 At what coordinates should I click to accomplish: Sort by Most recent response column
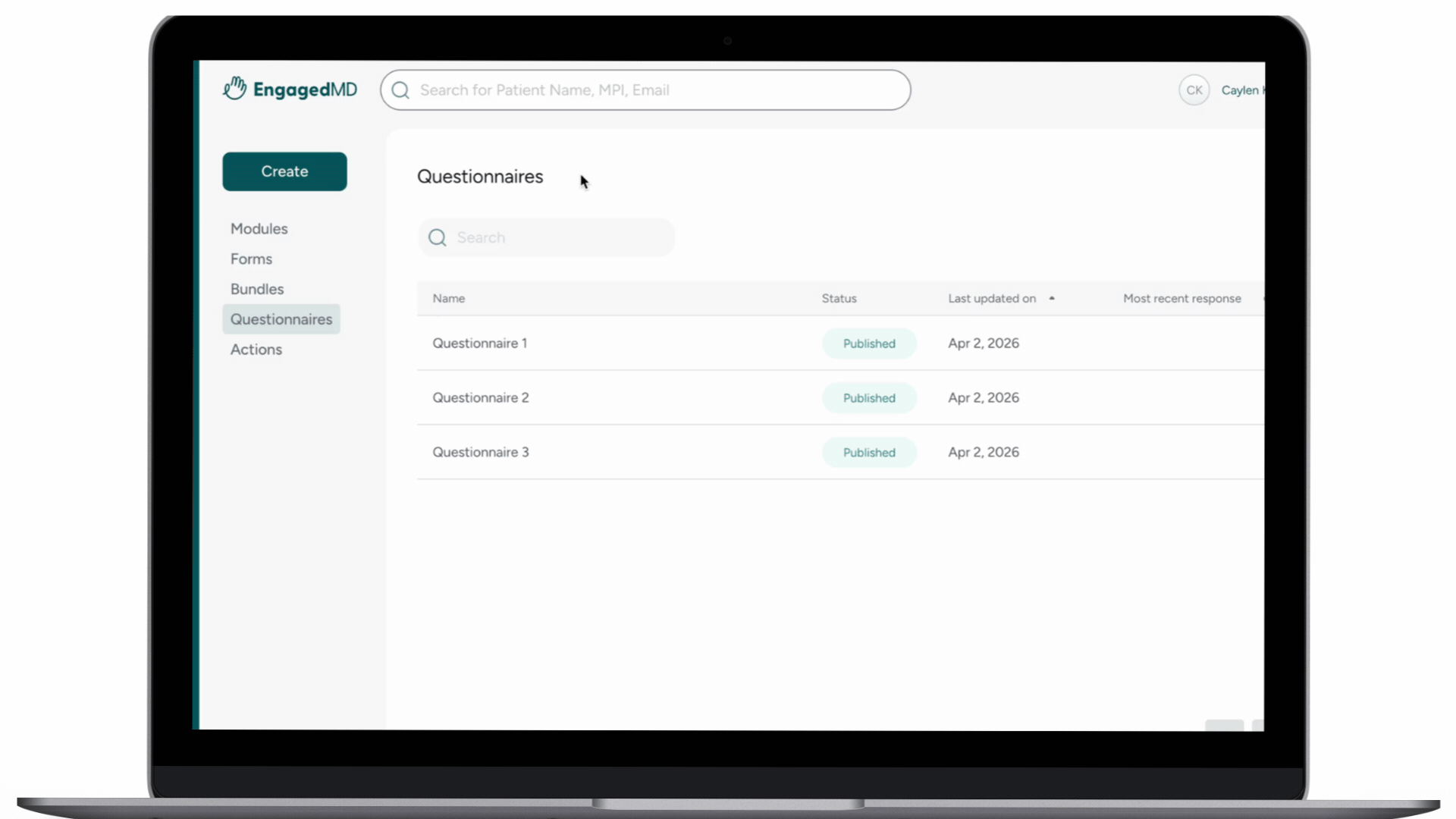tap(1181, 299)
